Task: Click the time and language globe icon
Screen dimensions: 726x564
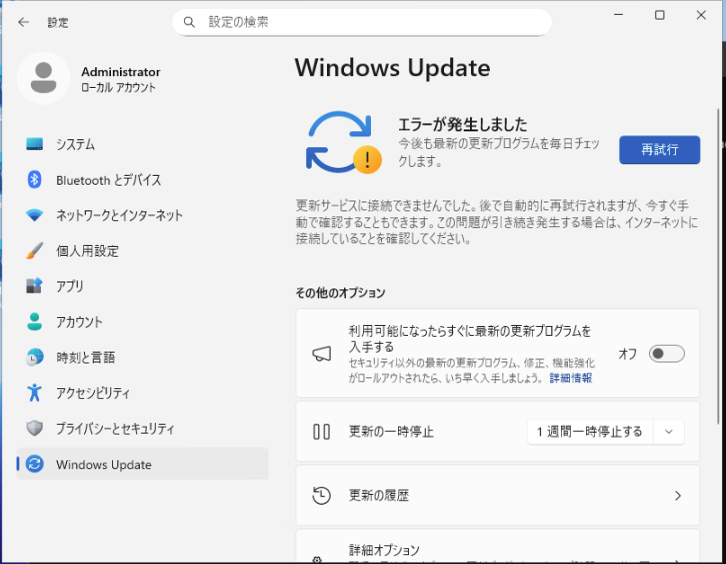Action: (x=35, y=357)
